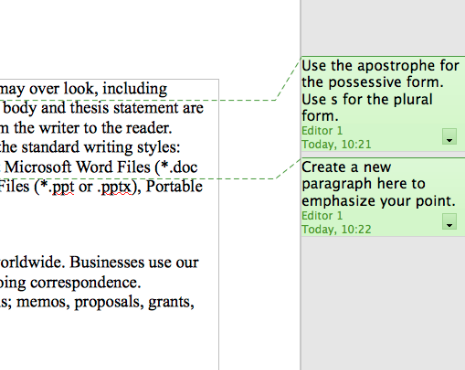Place cursor in the word 'Portable'

174,186
